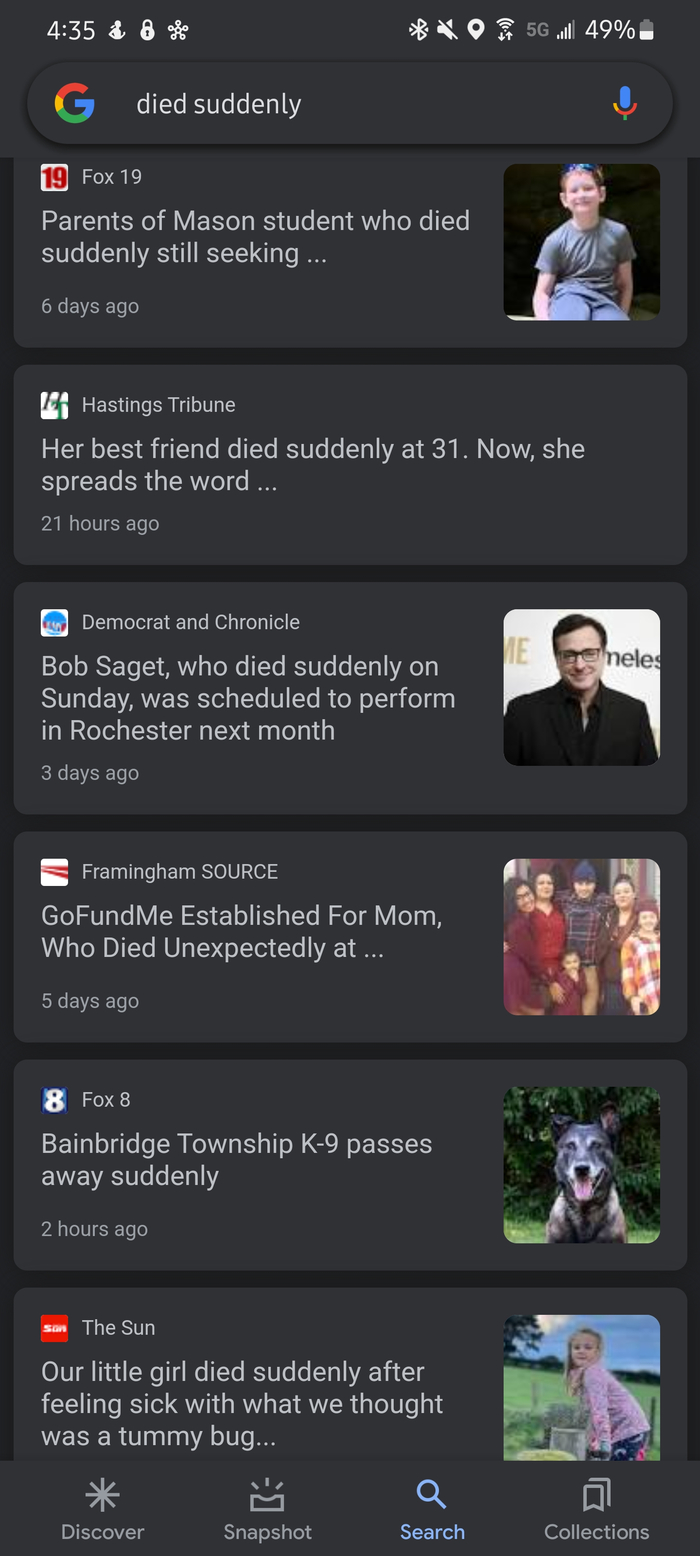Open the GoFundMe Established For Mom article

click(241, 931)
